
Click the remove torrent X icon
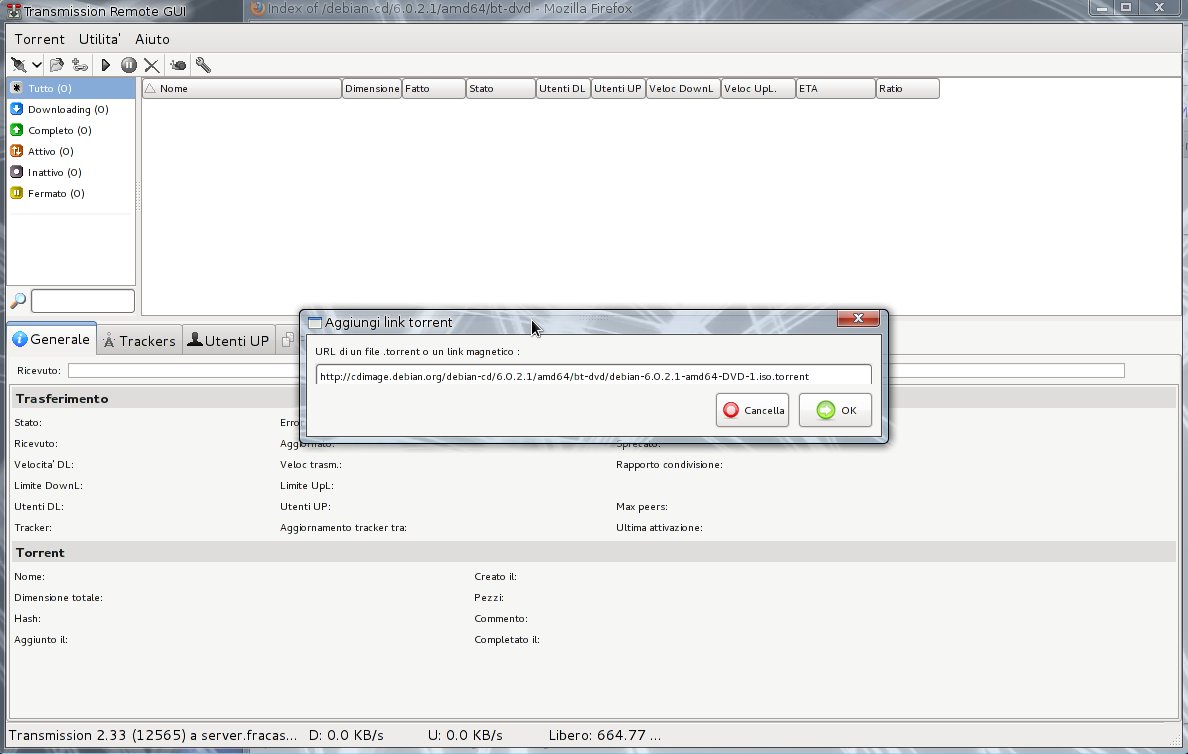(152, 65)
